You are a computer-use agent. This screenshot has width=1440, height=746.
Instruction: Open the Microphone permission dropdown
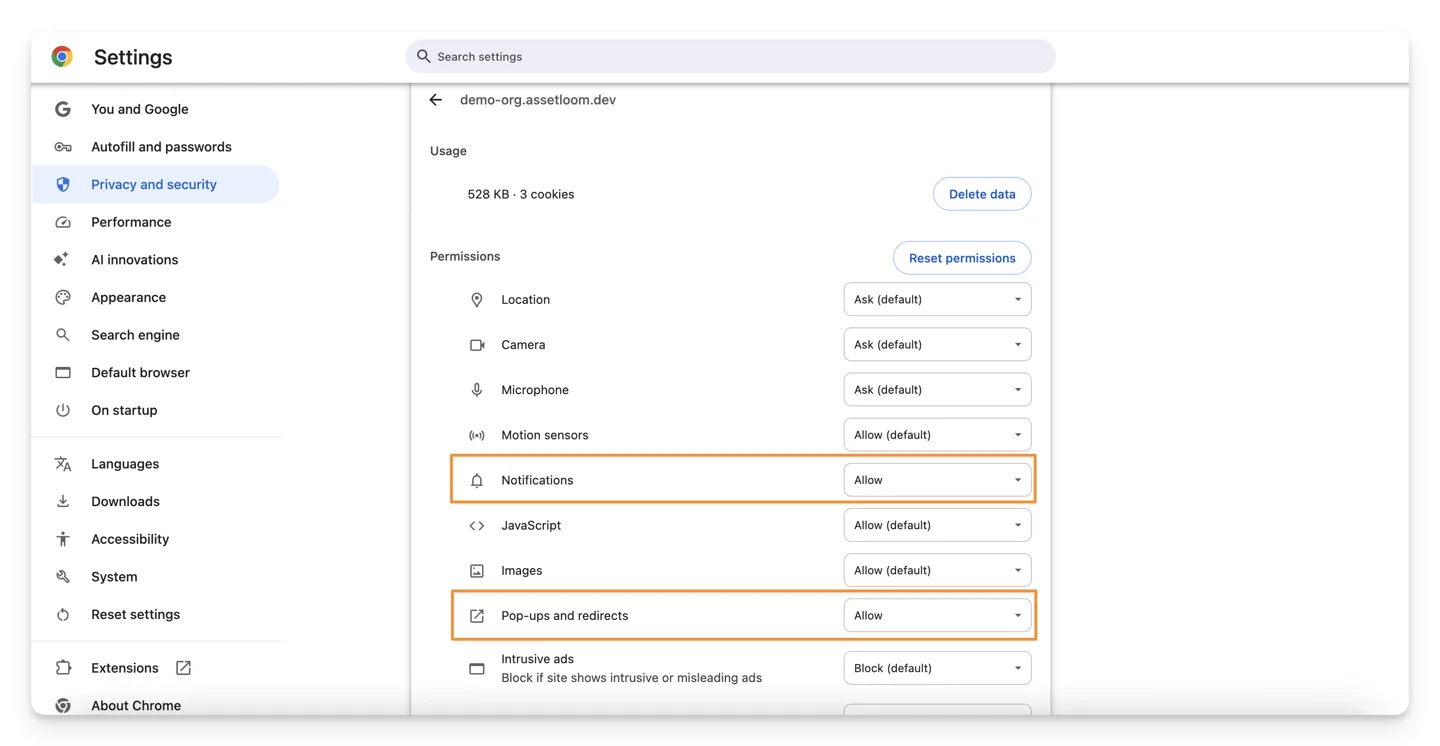pos(937,390)
